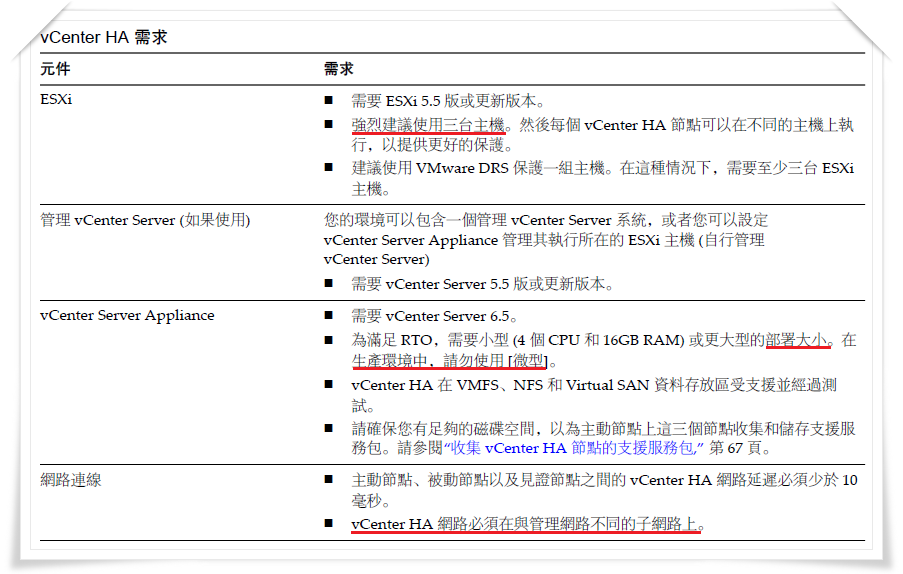Click text '需要 vCenter Server 5.5 版或更新版本'

point(478,284)
